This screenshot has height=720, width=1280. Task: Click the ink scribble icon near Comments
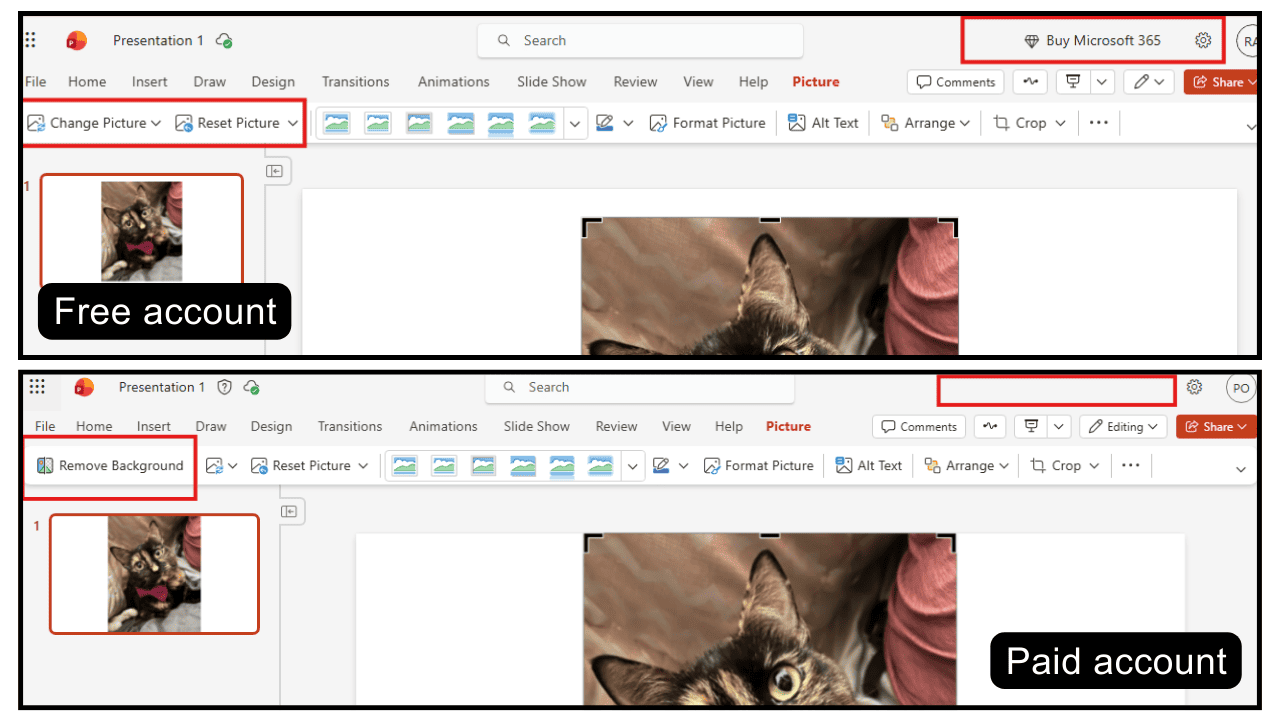[1030, 81]
